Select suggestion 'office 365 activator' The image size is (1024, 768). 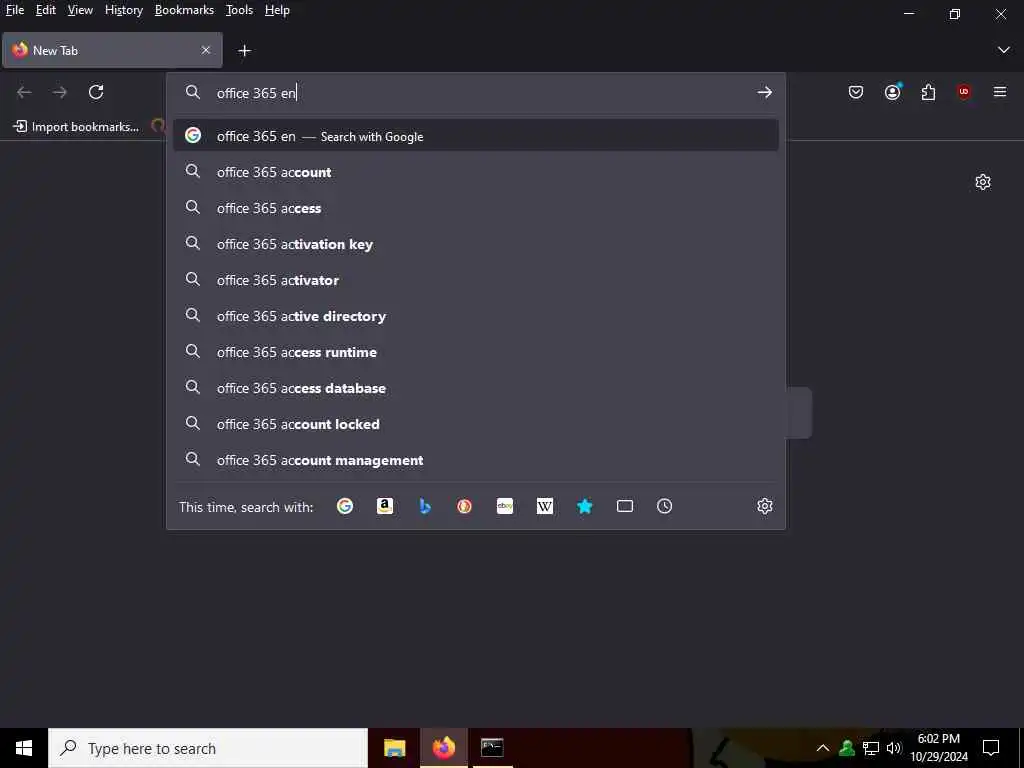[x=475, y=280]
